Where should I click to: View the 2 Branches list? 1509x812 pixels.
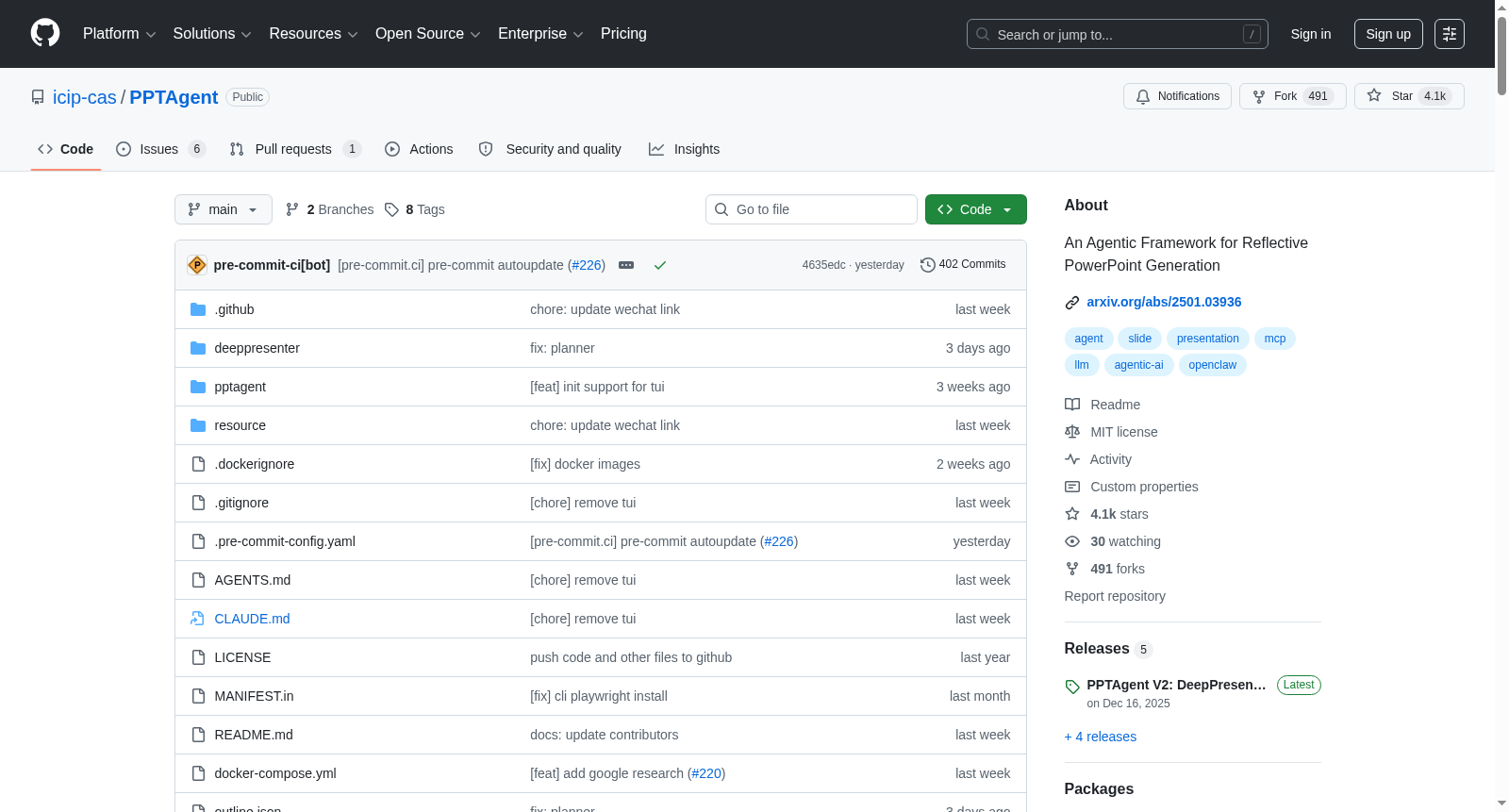click(x=330, y=209)
